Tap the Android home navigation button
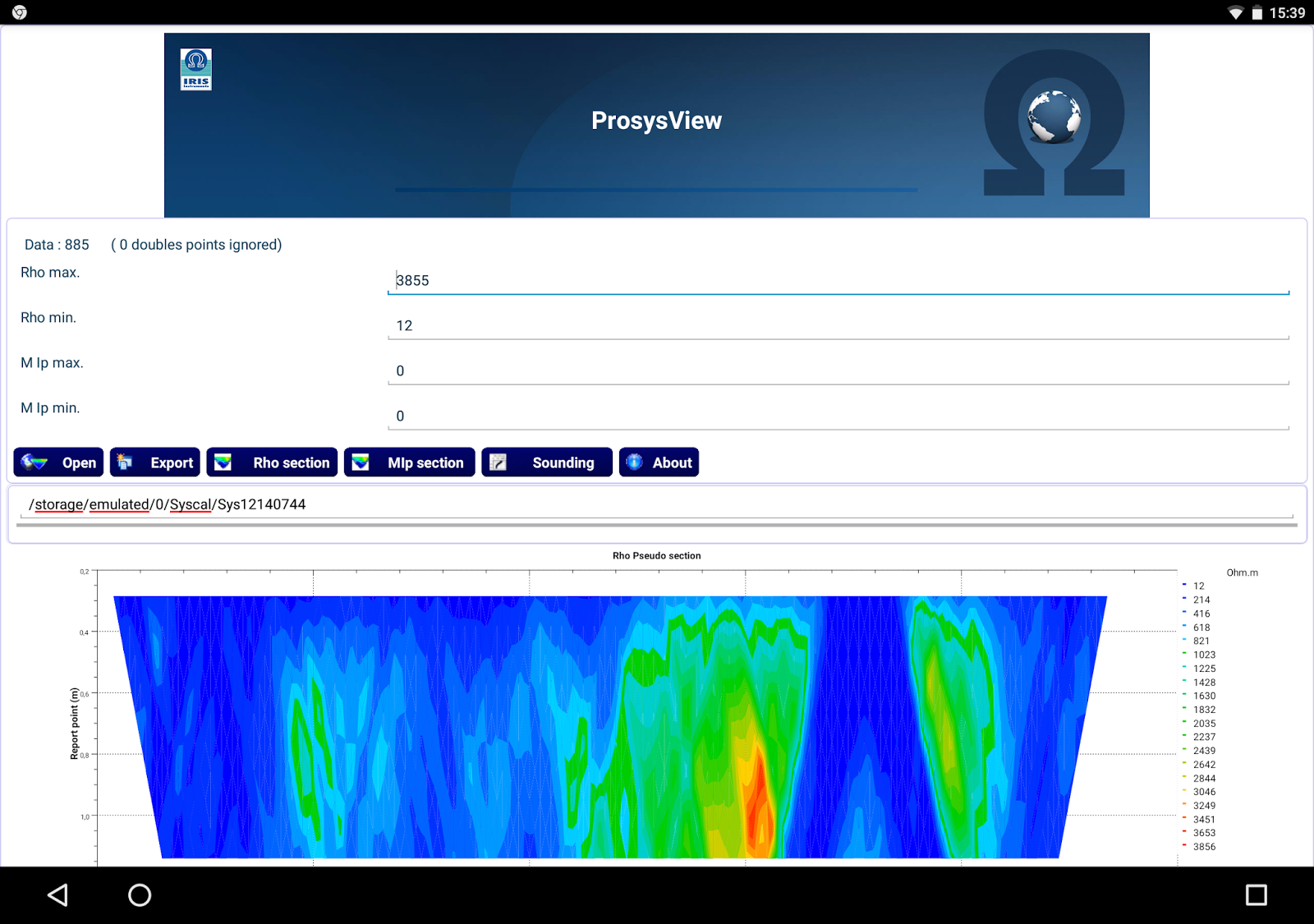 [140, 895]
